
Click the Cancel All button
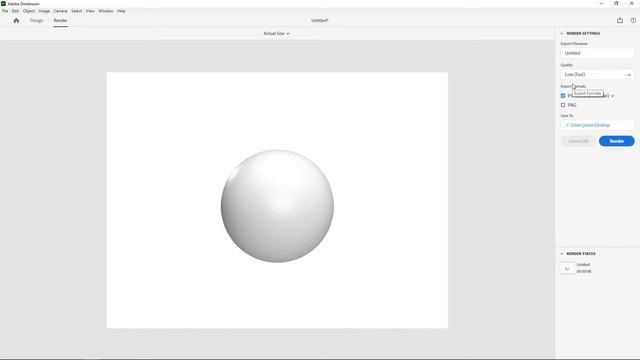pyautogui.click(x=578, y=141)
